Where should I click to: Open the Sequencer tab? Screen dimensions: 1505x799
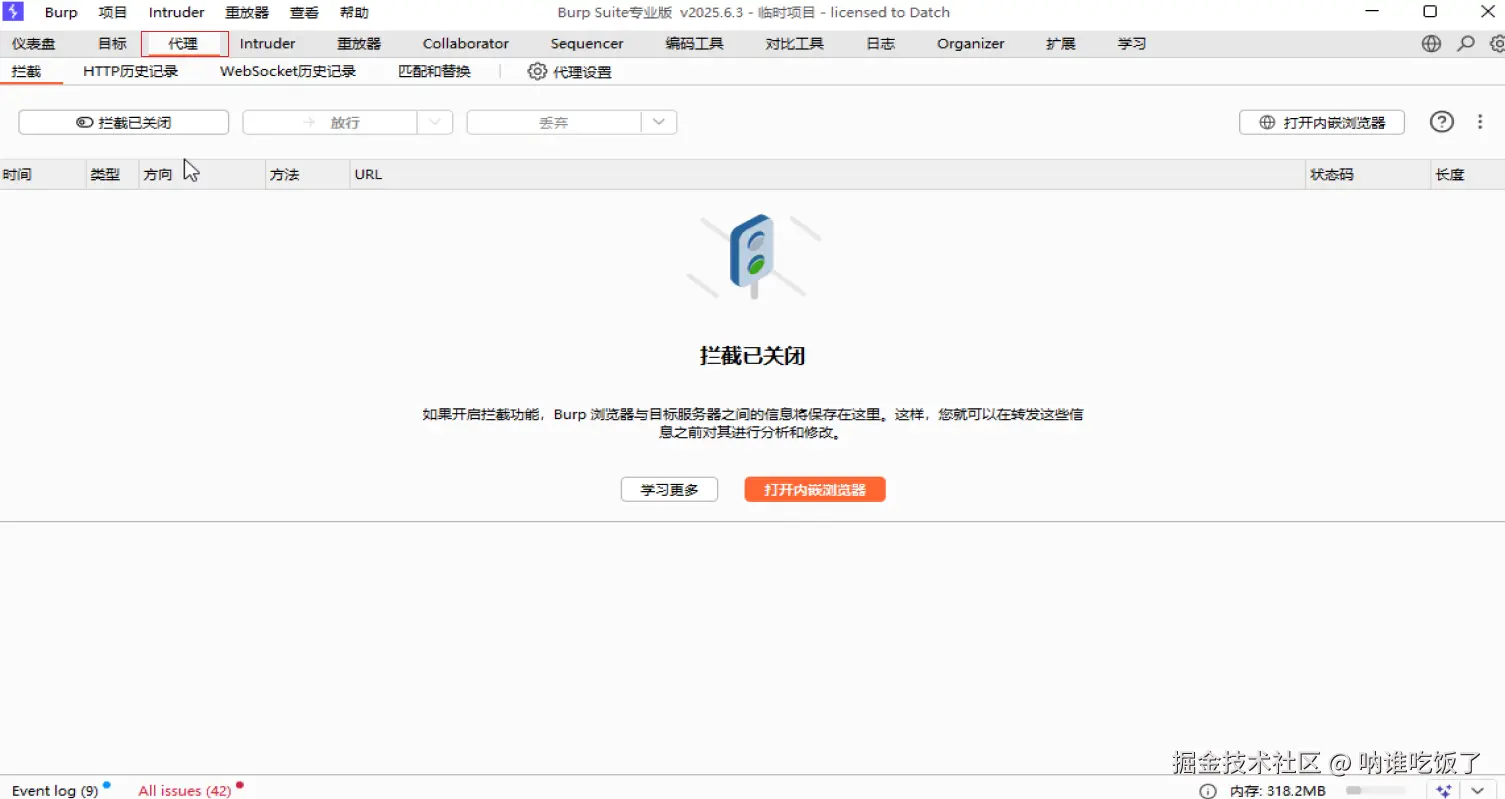pyautogui.click(x=587, y=44)
